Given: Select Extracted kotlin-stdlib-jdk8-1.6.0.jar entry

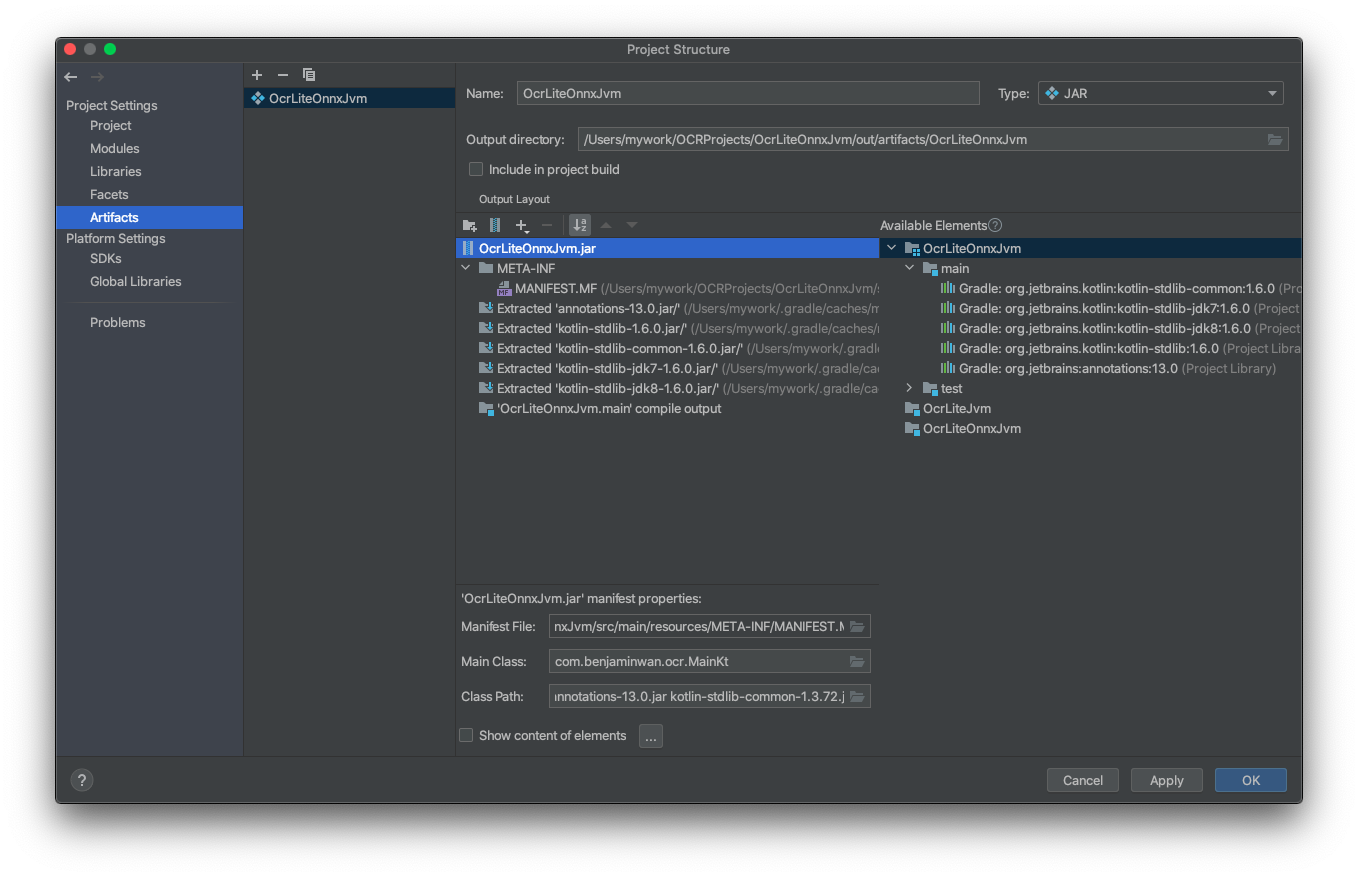Looking at the screenshot, I should click(668, 388).
